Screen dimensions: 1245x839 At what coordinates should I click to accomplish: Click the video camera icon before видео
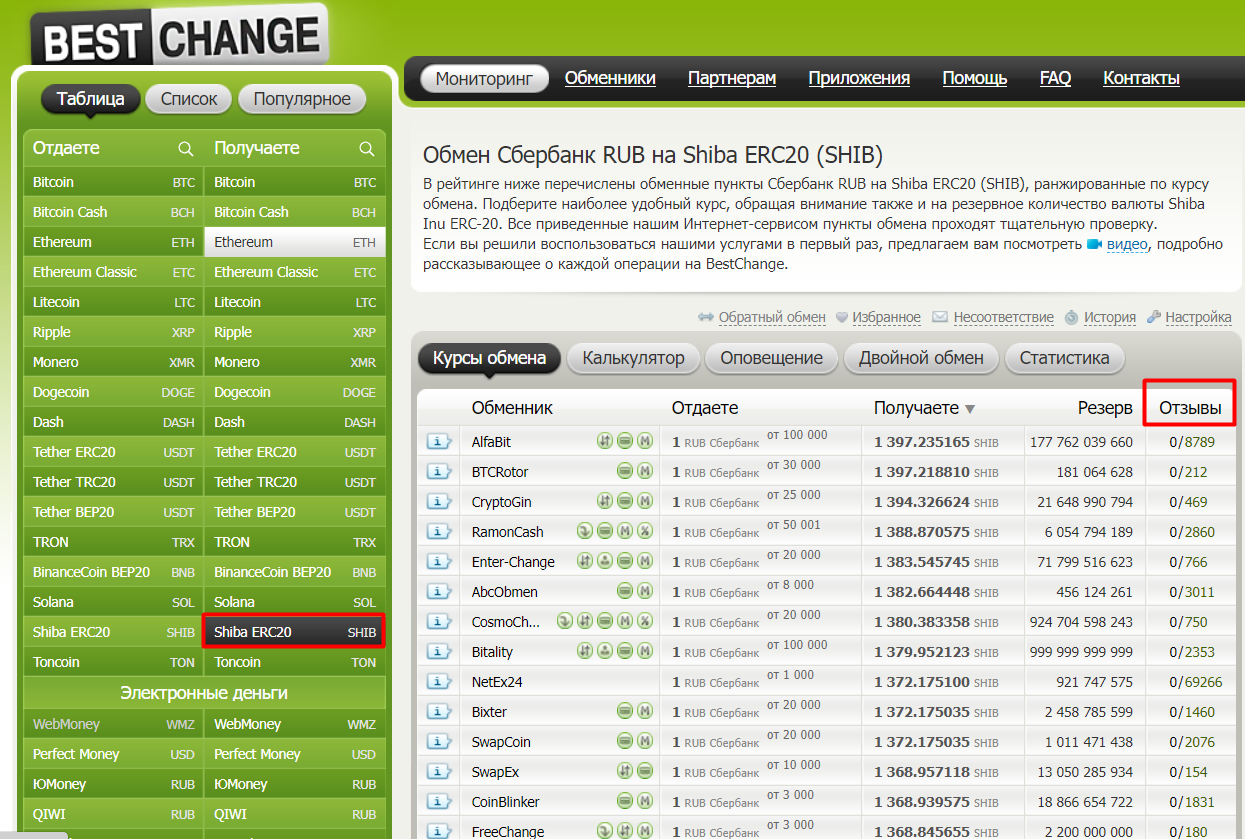[1094, 244]
